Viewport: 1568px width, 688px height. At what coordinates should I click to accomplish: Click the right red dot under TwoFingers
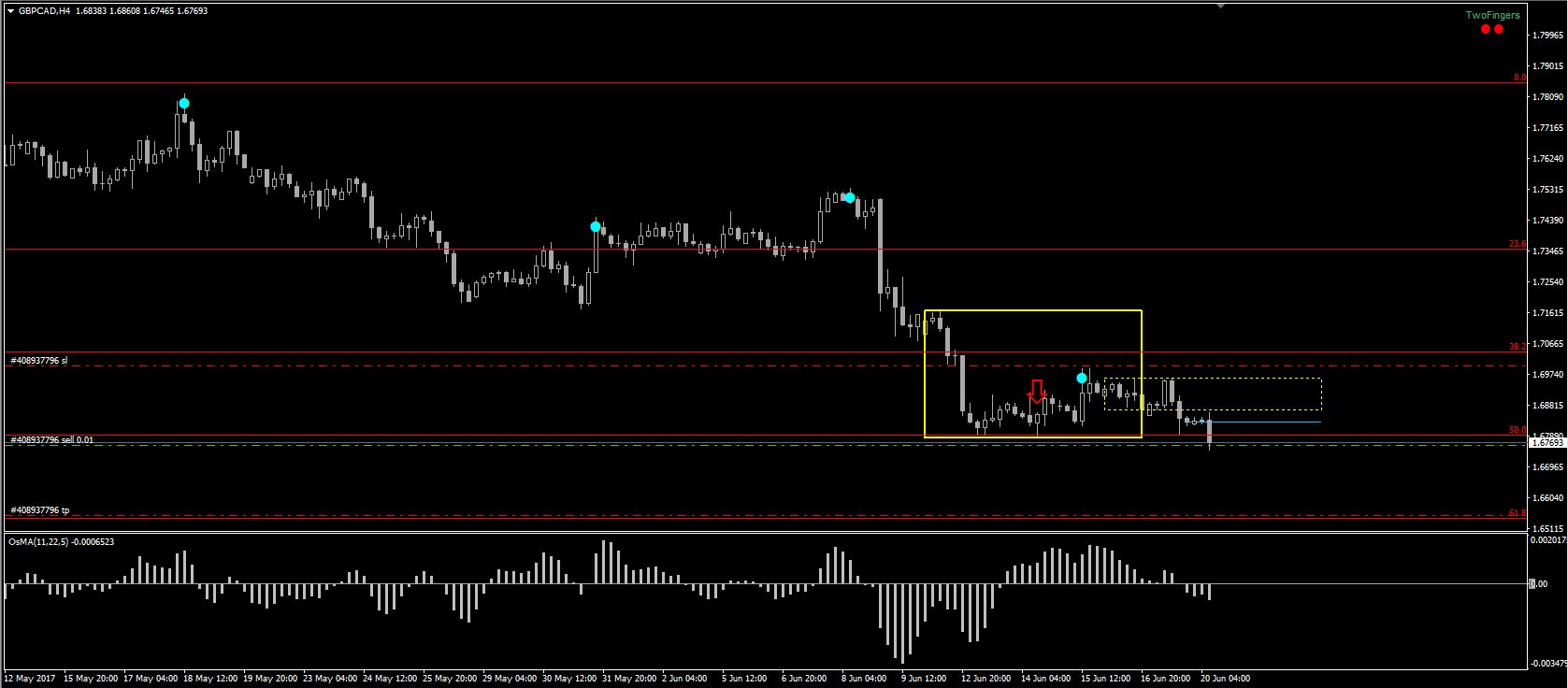click(1499, 29)
